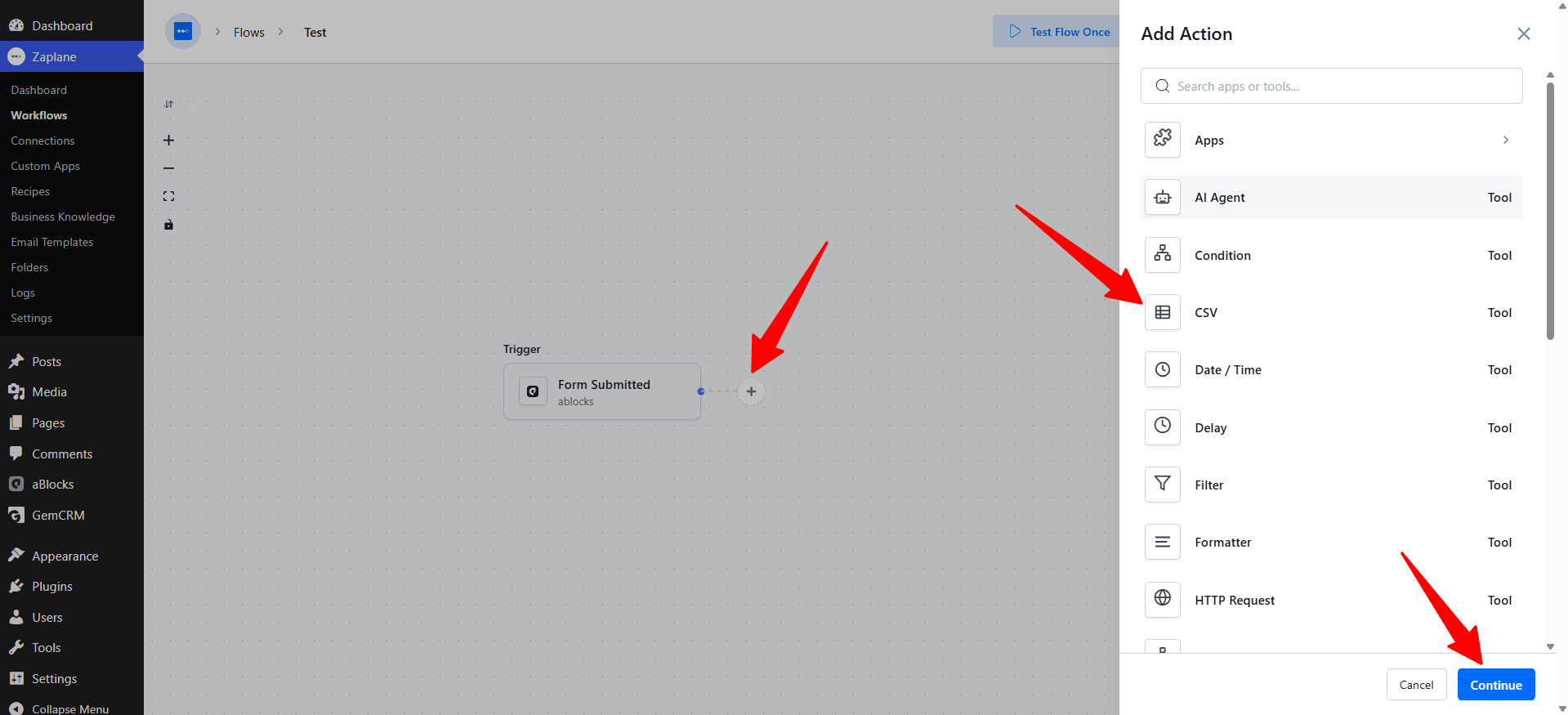The image size is (1568, 715).
Task: Click the Zaplane logo in breadcrumb
Action: point(183,32)
